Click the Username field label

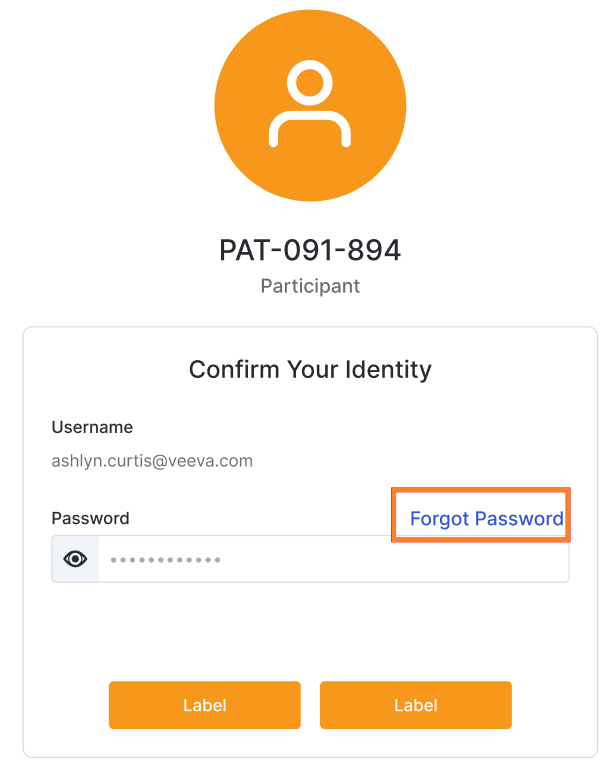point(92,427)
